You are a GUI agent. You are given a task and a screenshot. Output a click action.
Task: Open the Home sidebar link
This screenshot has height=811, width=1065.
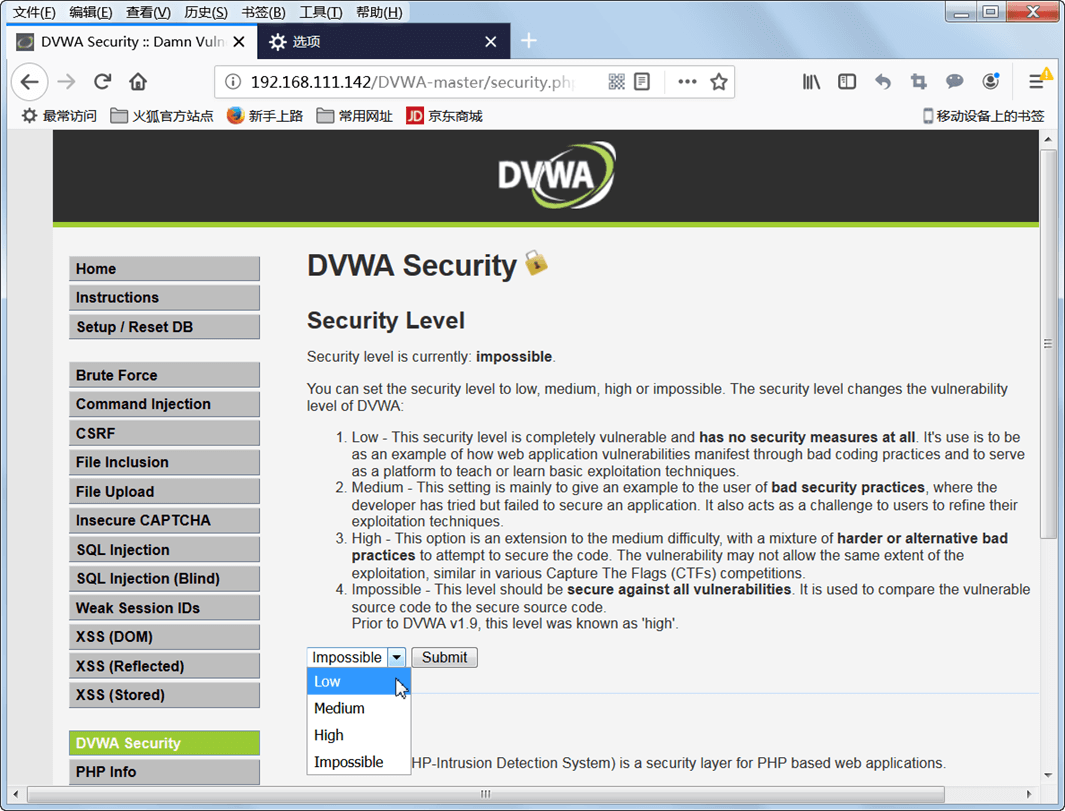[164, 269]
